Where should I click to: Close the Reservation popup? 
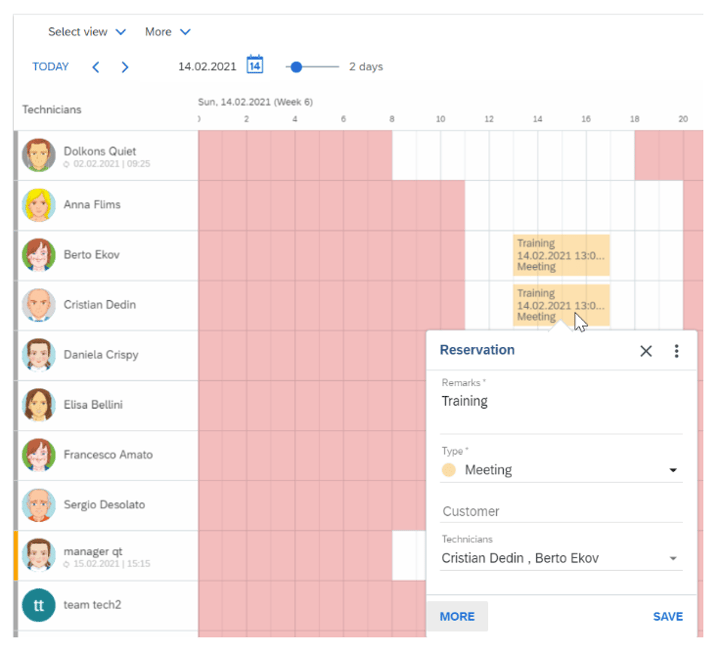pyautogui.click(x=646, y=351)
